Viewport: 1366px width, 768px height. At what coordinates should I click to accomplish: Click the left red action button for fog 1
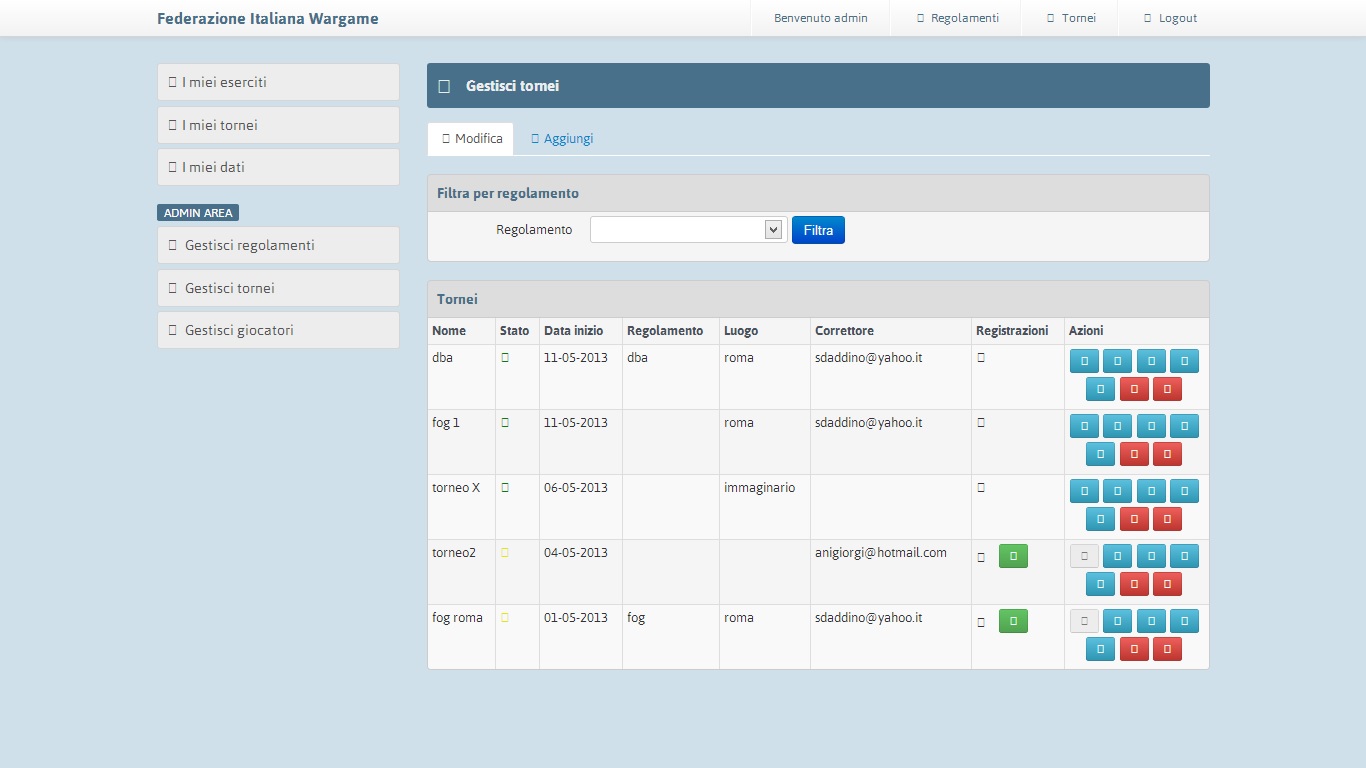pos(1133,454)
